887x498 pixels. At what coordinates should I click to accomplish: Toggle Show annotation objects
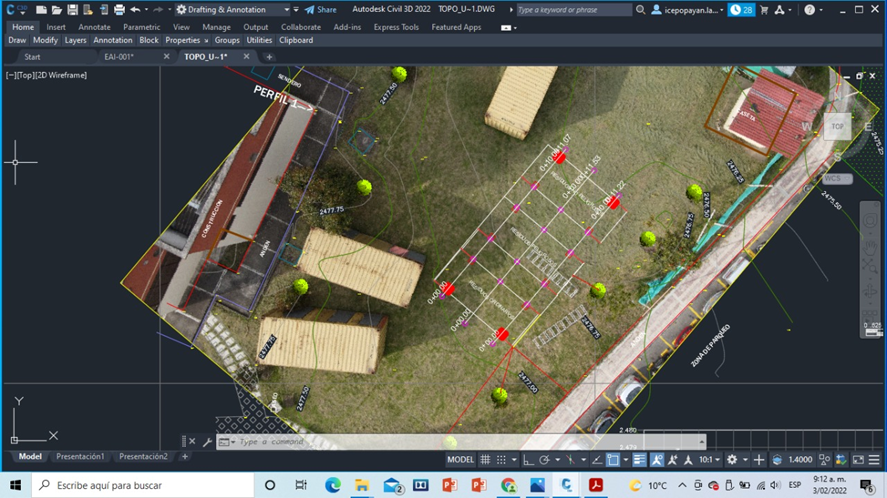coord(657,460)
